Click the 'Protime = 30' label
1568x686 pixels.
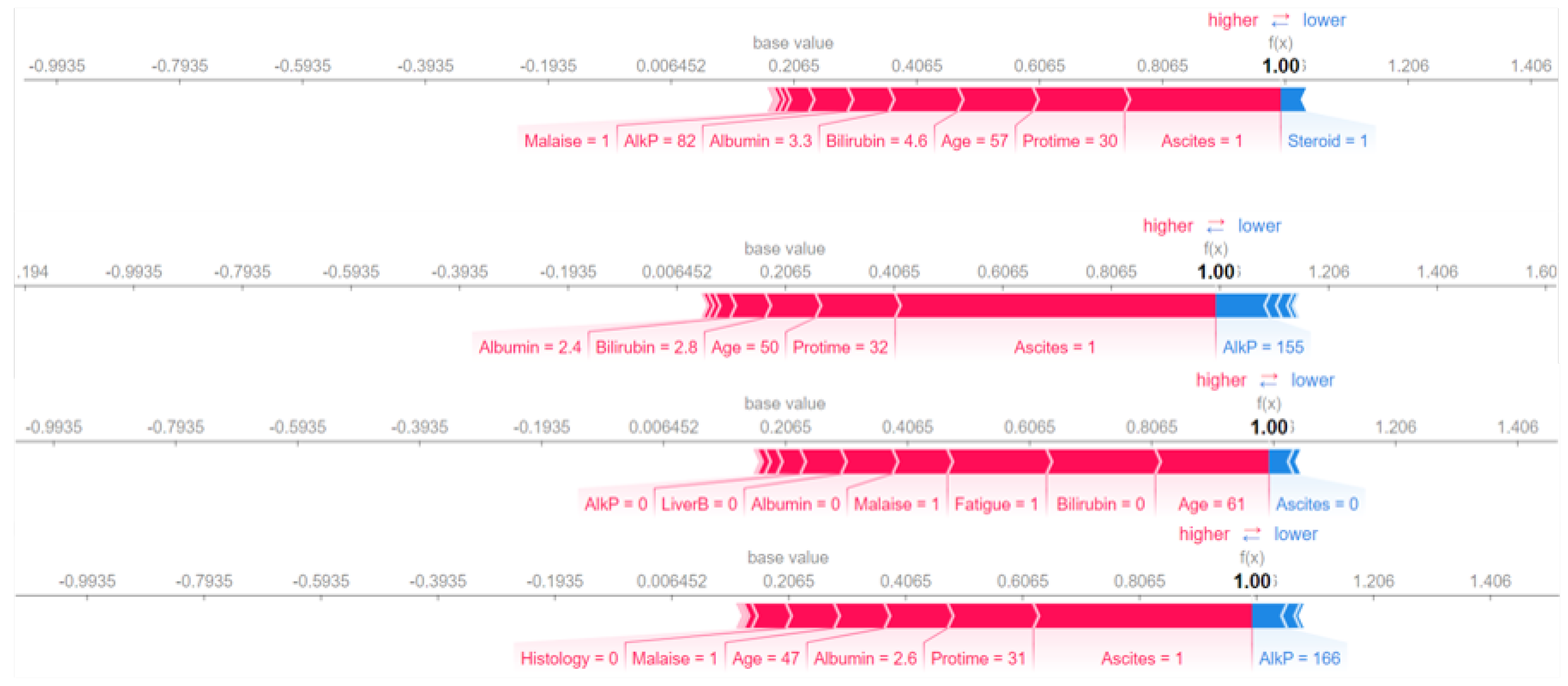(x=1069, y=141)
